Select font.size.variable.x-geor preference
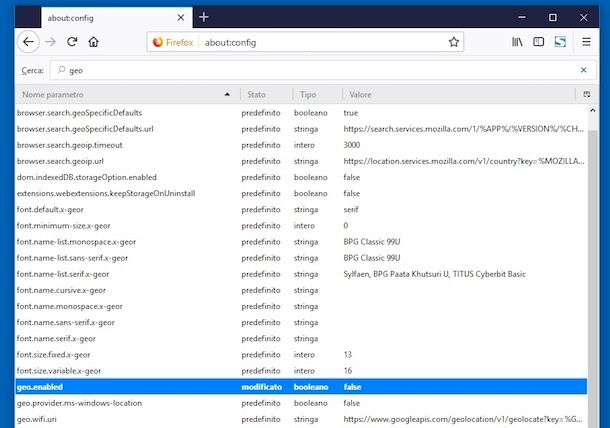Viewport: 610px width, 428px height. 301,371
